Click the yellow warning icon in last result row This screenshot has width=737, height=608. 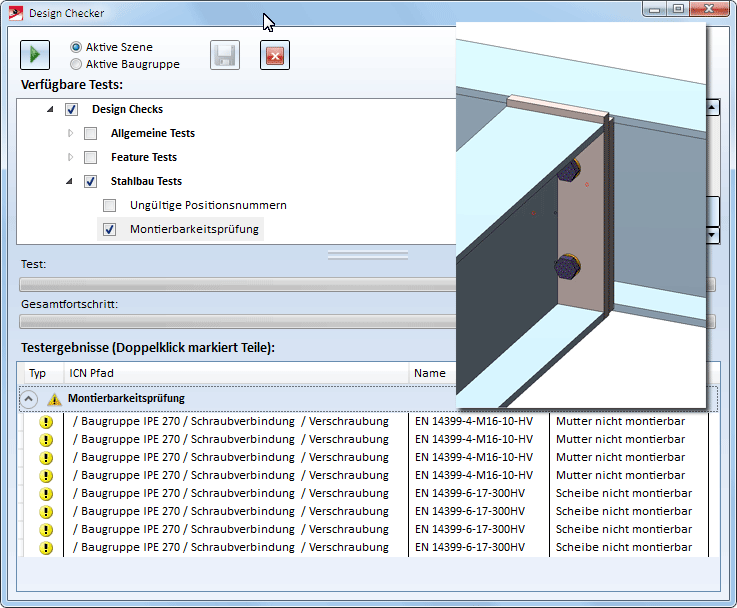[x=45, y=548]
